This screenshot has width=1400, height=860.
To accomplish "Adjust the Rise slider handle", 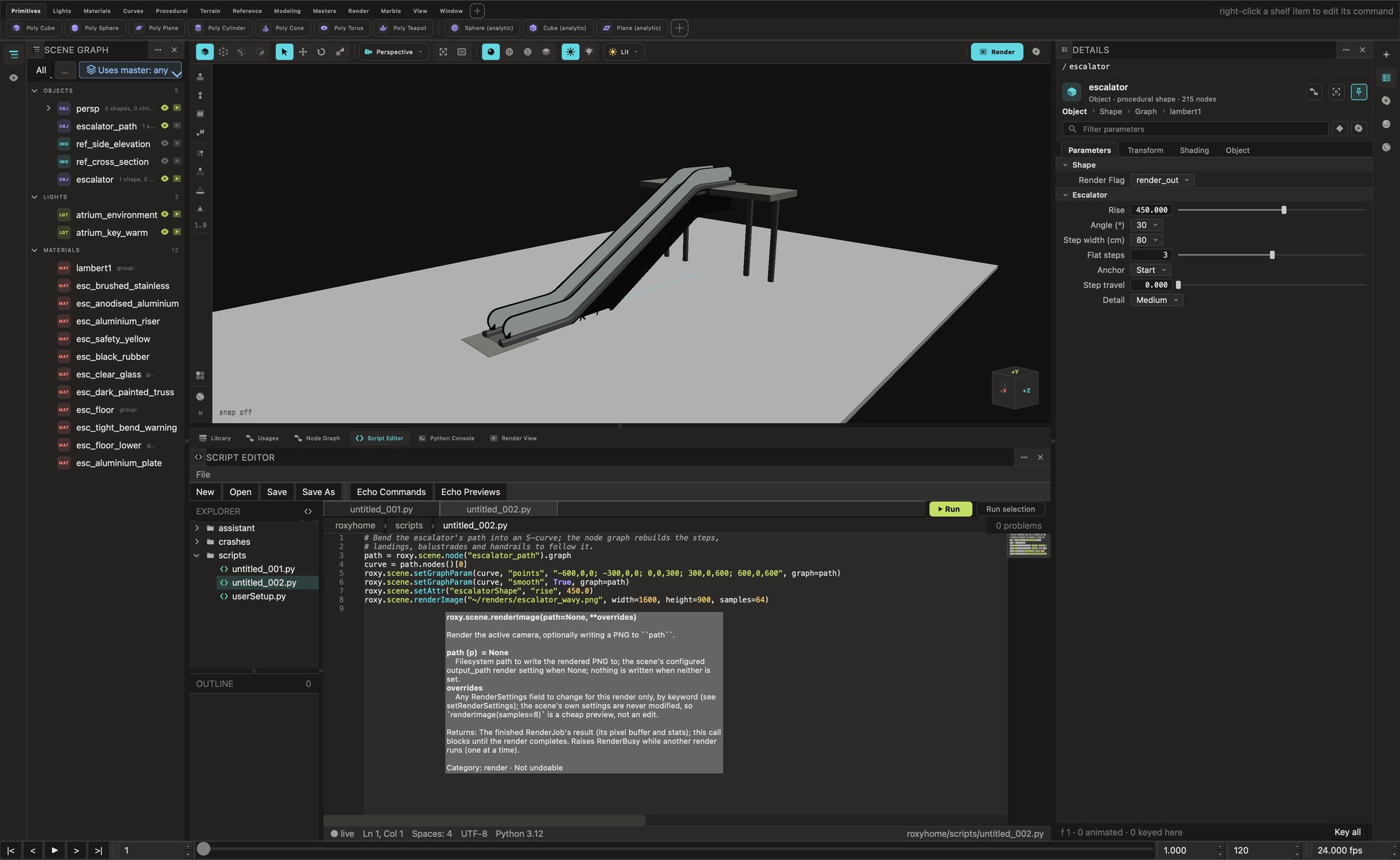I will pyautogui.click(x=1284, y=210).
